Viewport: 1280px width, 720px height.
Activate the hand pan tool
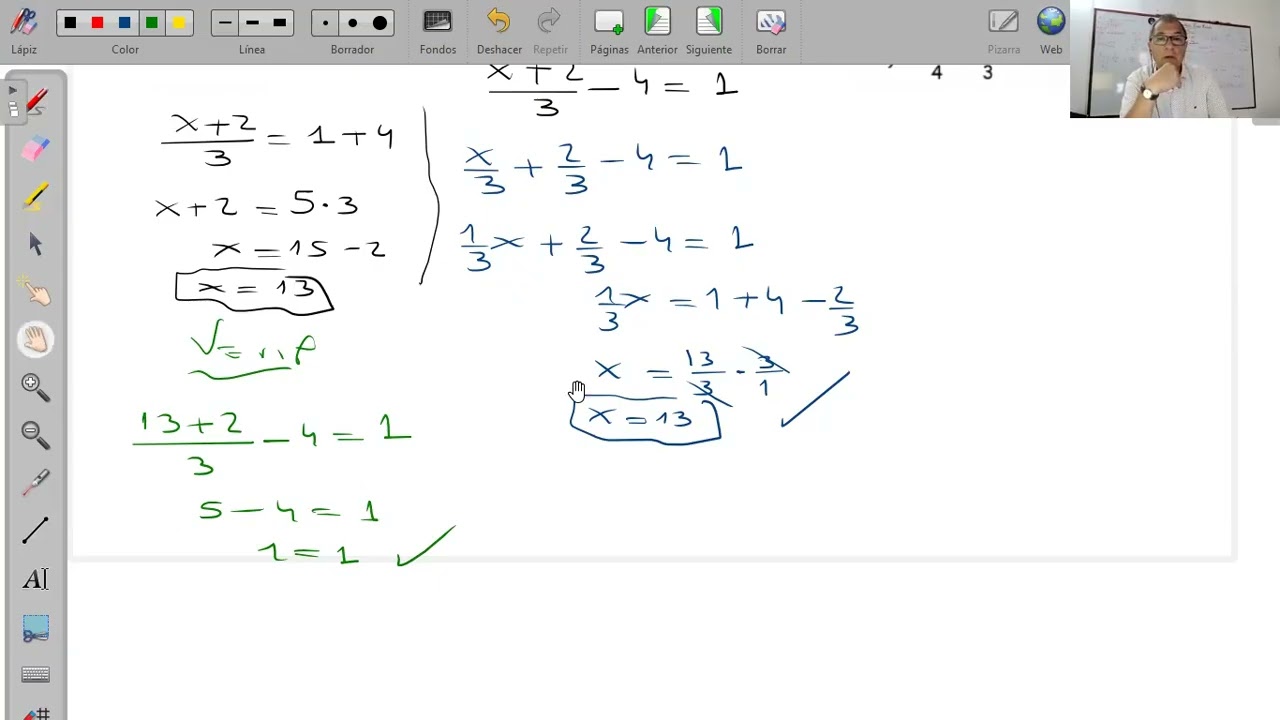(35, 339)
